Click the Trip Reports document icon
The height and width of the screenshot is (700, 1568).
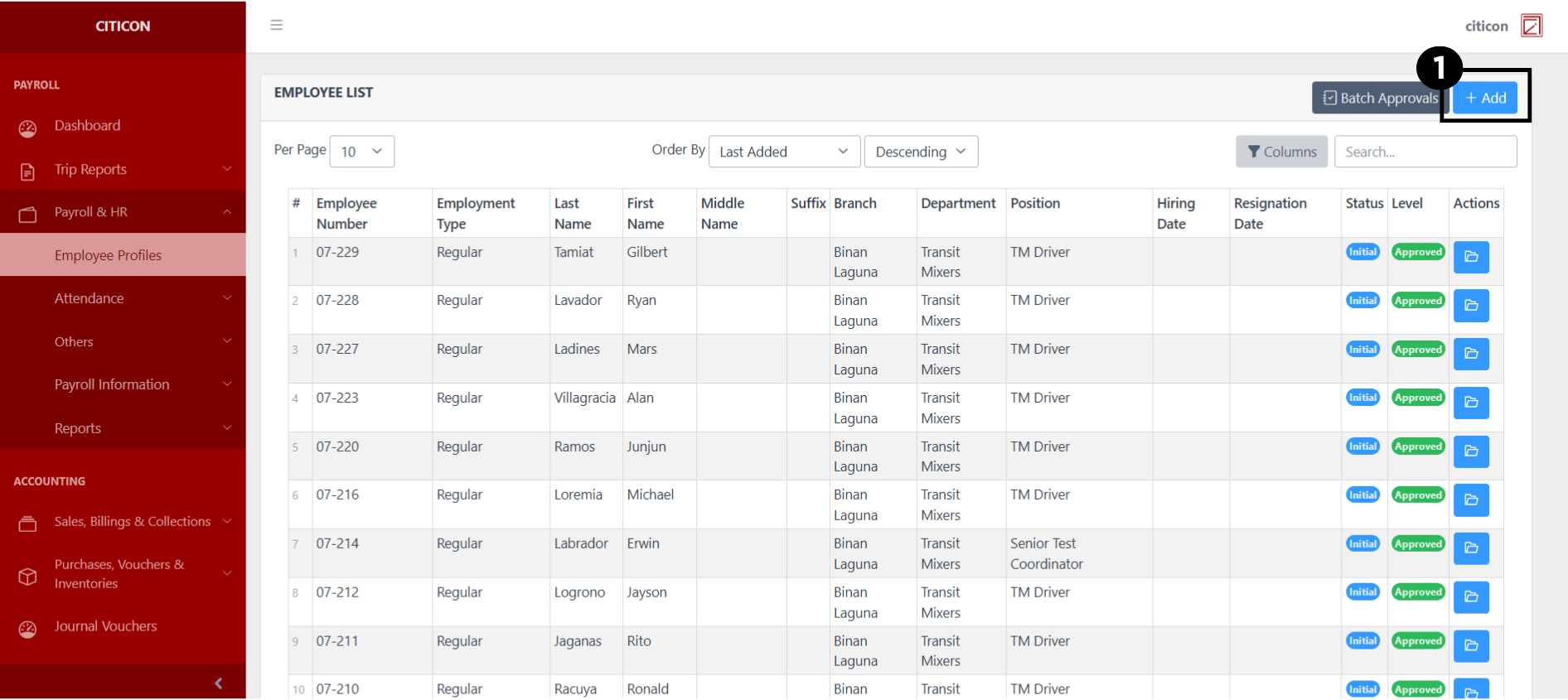[x=28, y=171]
